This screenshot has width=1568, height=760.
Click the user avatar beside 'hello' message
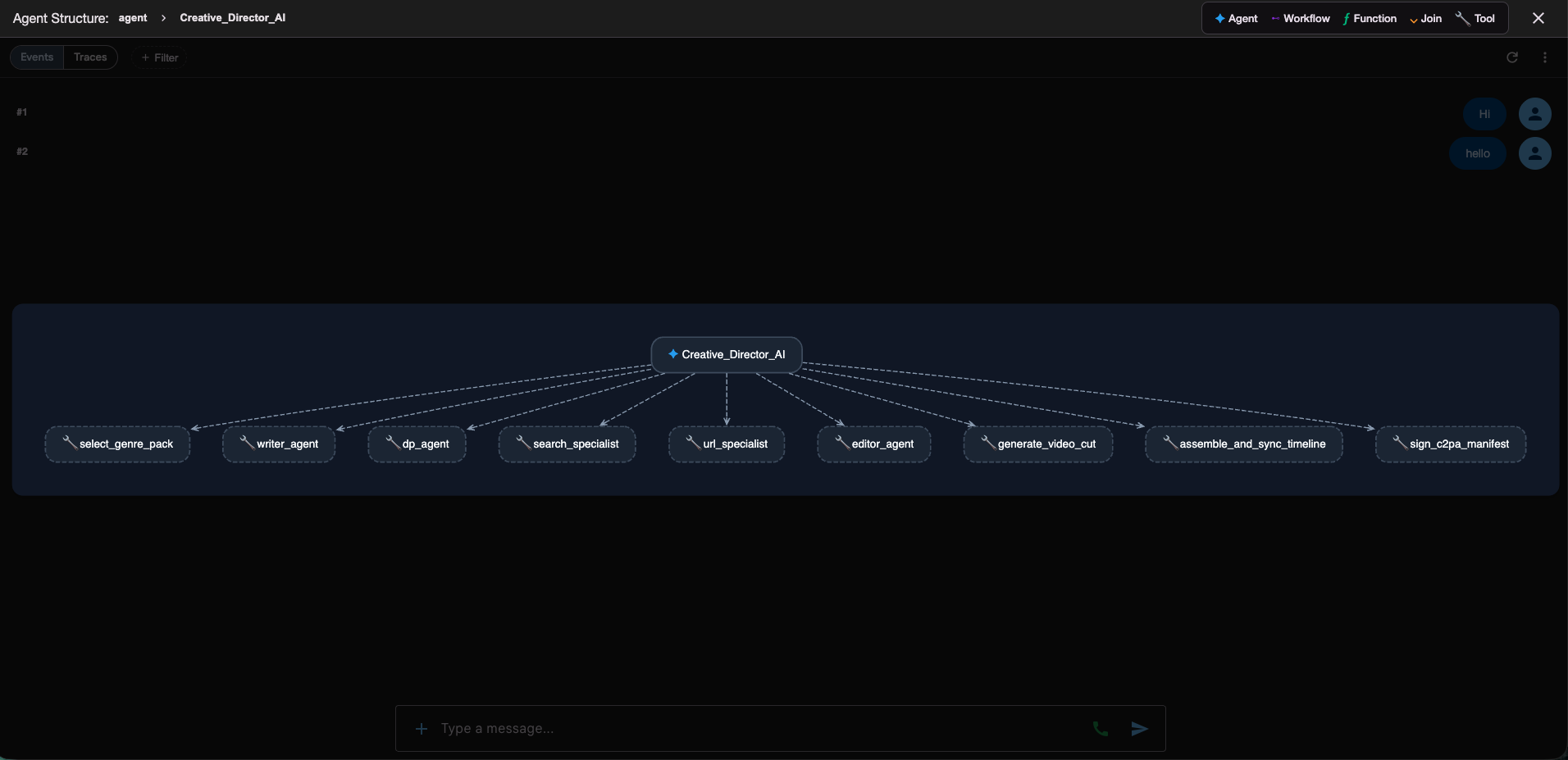point(1535,153)
